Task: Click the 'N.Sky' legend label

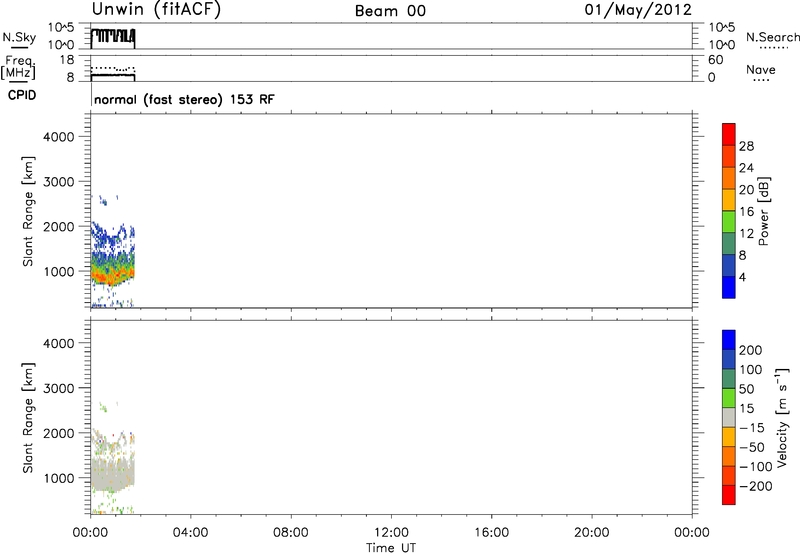Action: pos(19,37)
